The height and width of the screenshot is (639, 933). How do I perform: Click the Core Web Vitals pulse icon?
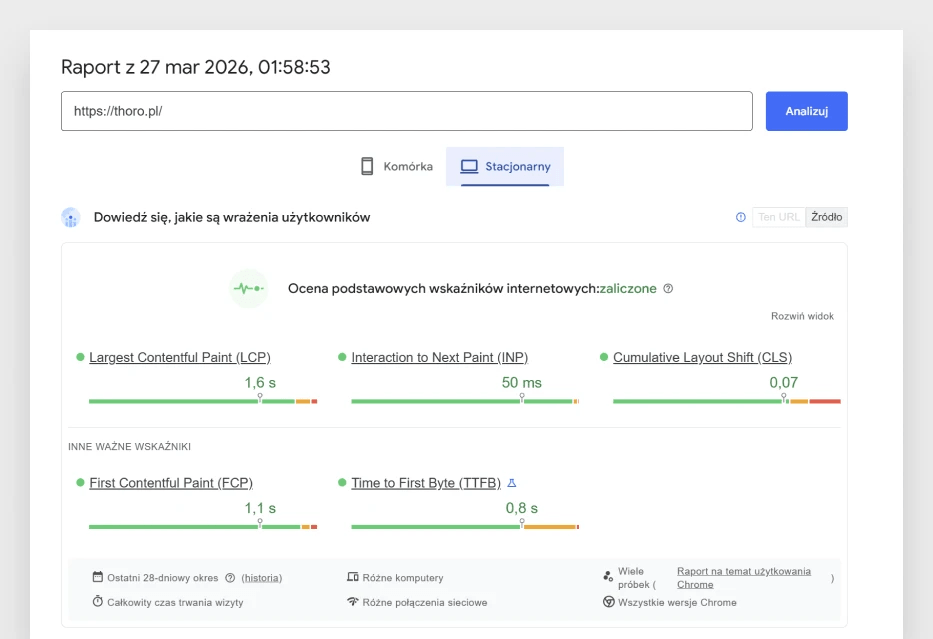248,288
